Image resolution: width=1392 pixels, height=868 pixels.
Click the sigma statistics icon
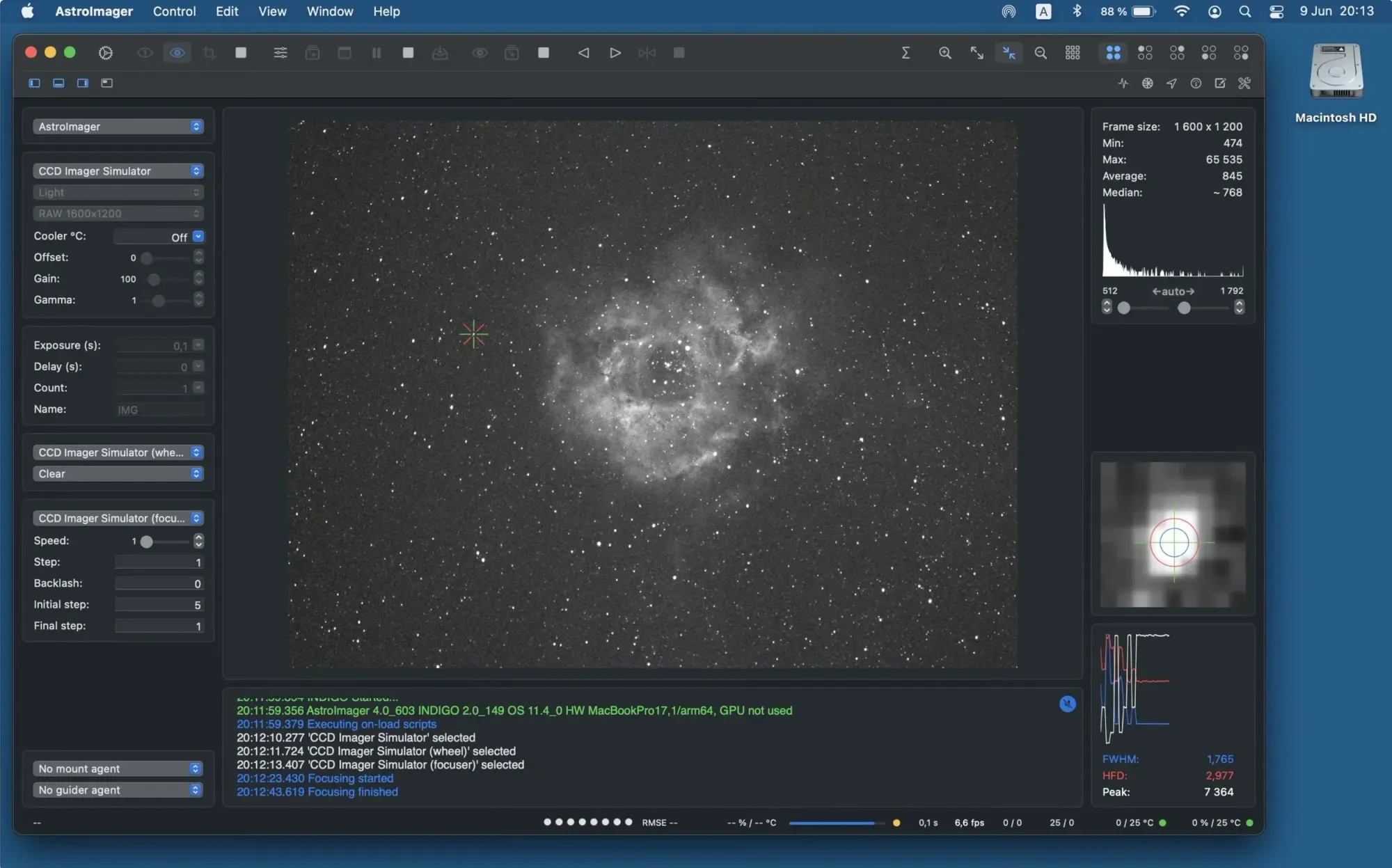point(905,52)
